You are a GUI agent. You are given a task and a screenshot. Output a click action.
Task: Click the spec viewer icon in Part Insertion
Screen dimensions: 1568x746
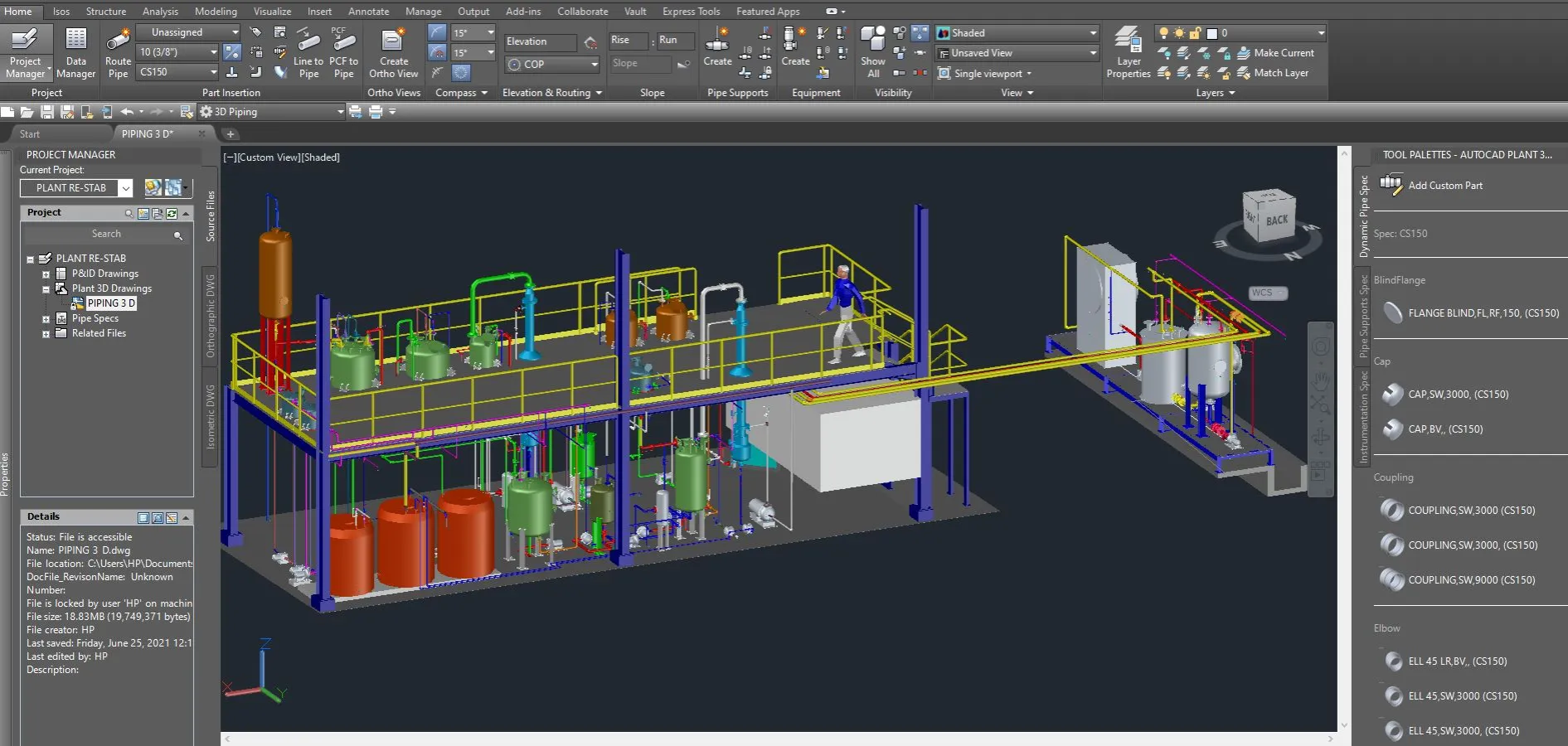280,32
